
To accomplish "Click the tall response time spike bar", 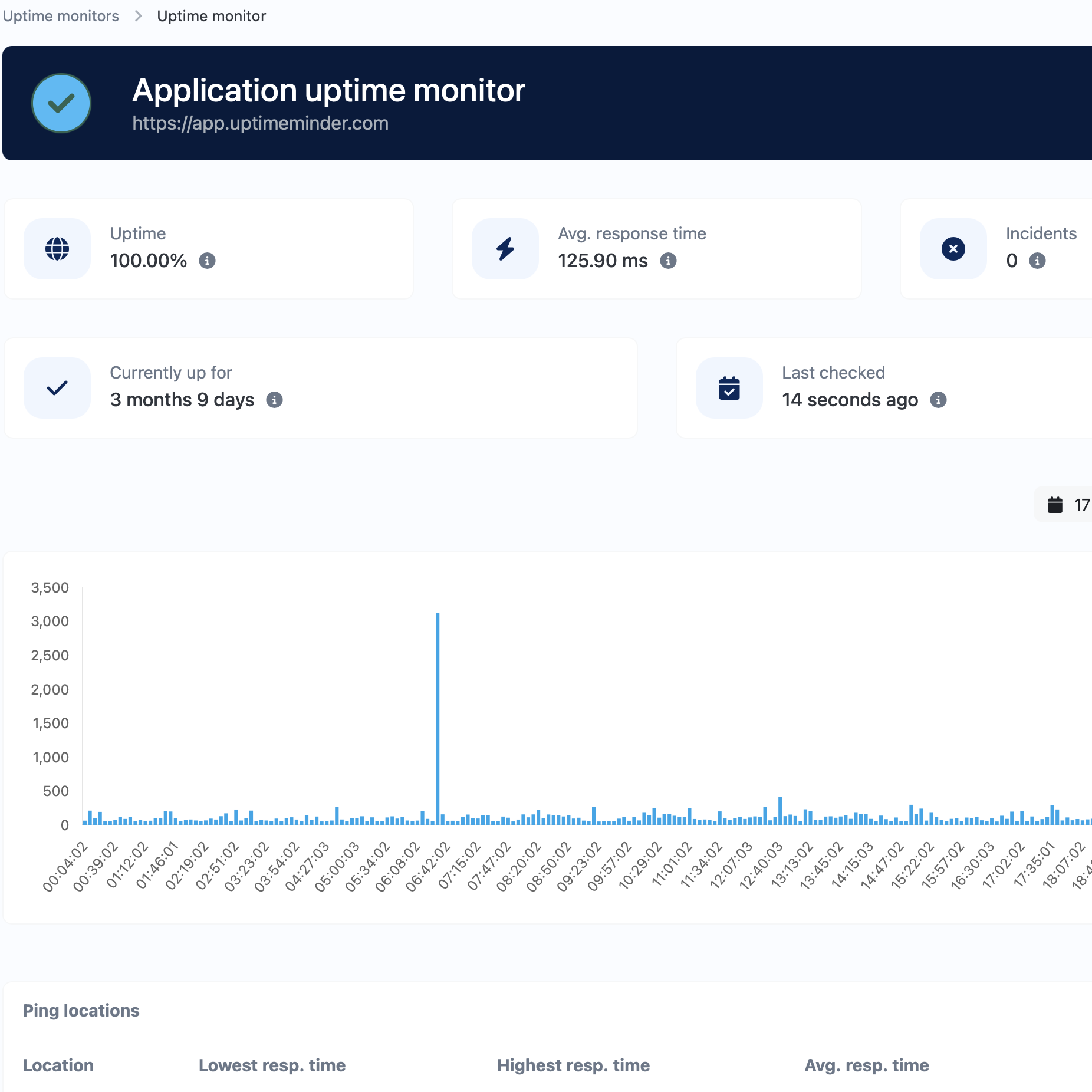I will 438,718.
